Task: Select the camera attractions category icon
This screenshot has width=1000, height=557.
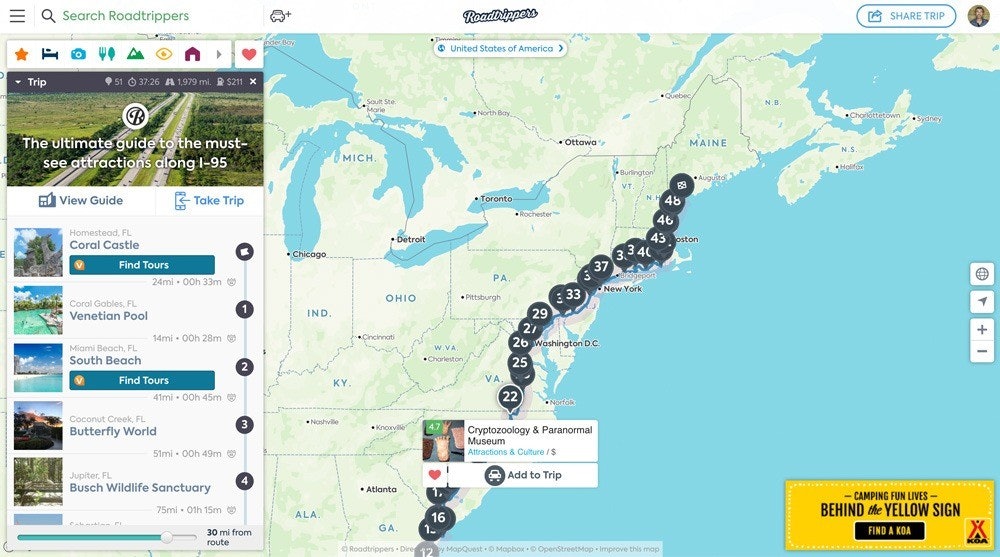Action: (x=78, y=54)
